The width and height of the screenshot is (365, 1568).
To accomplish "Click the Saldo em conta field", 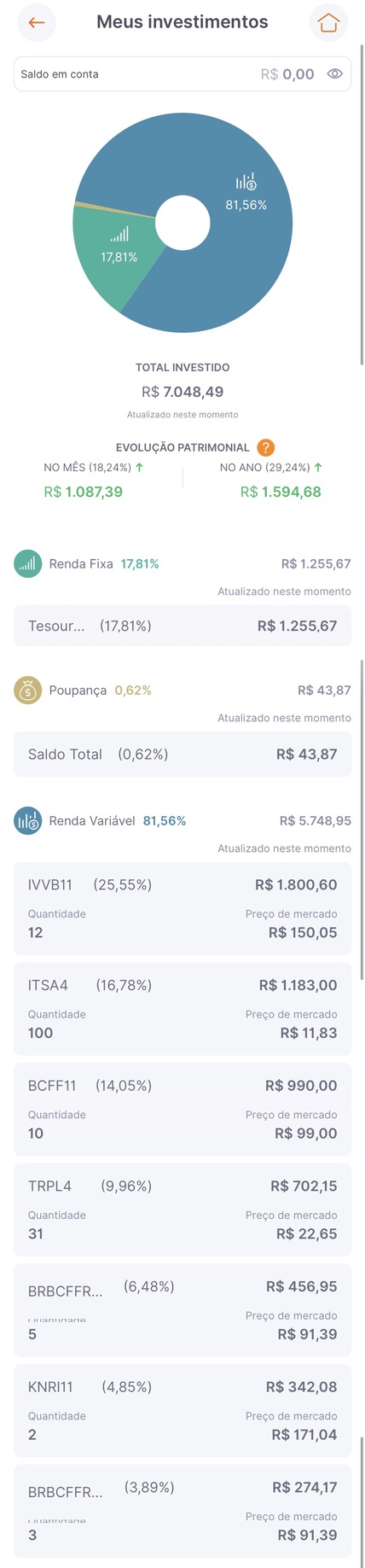I will [182, 74].
